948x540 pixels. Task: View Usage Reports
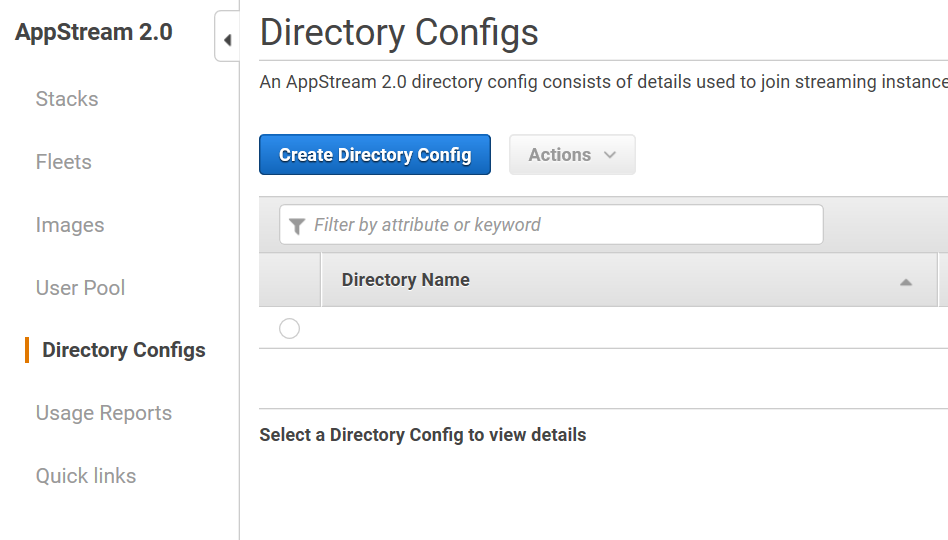click(104, 413)
